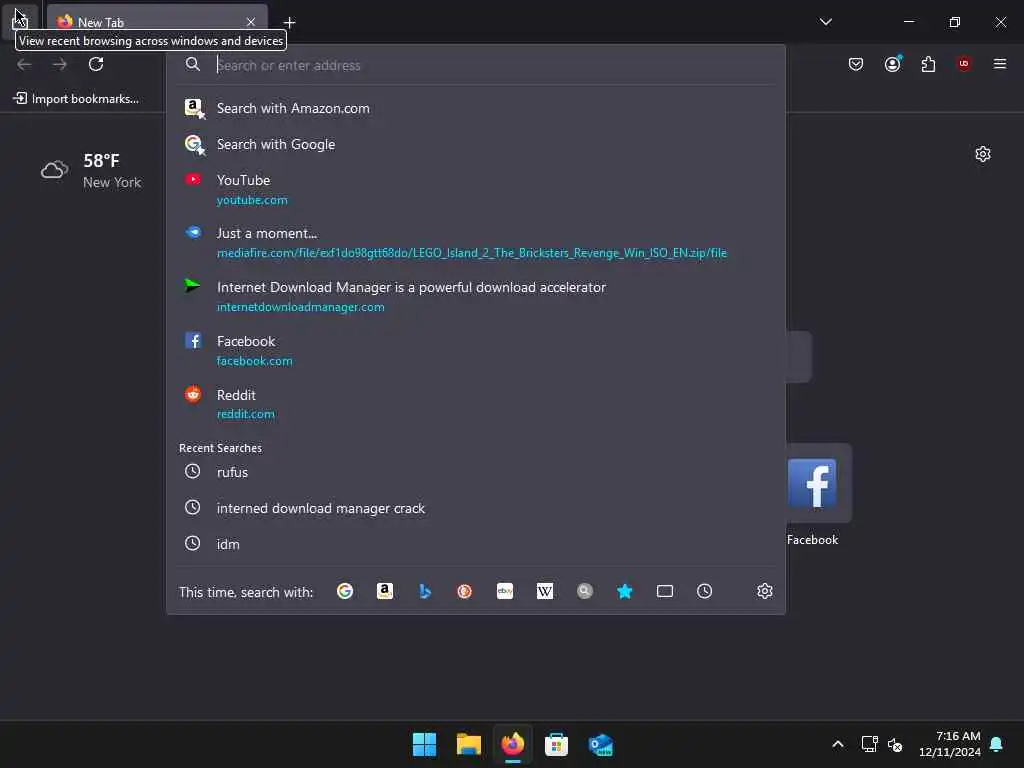Screen dimensions: 1024x768
Task: Open the Facebook suggestion in dropdown
Action: (475, 350)
